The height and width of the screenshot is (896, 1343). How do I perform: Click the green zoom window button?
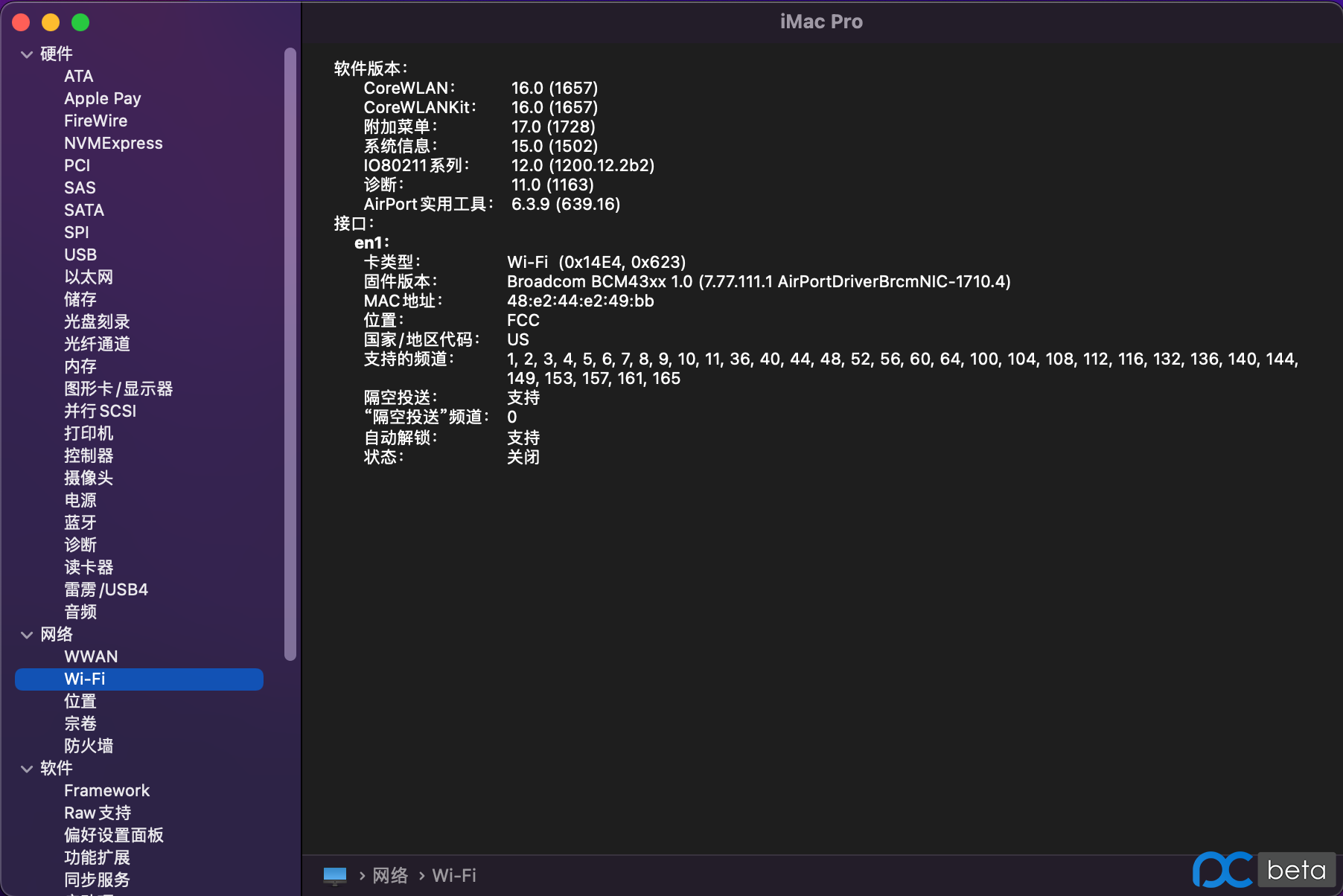point(80,22)
